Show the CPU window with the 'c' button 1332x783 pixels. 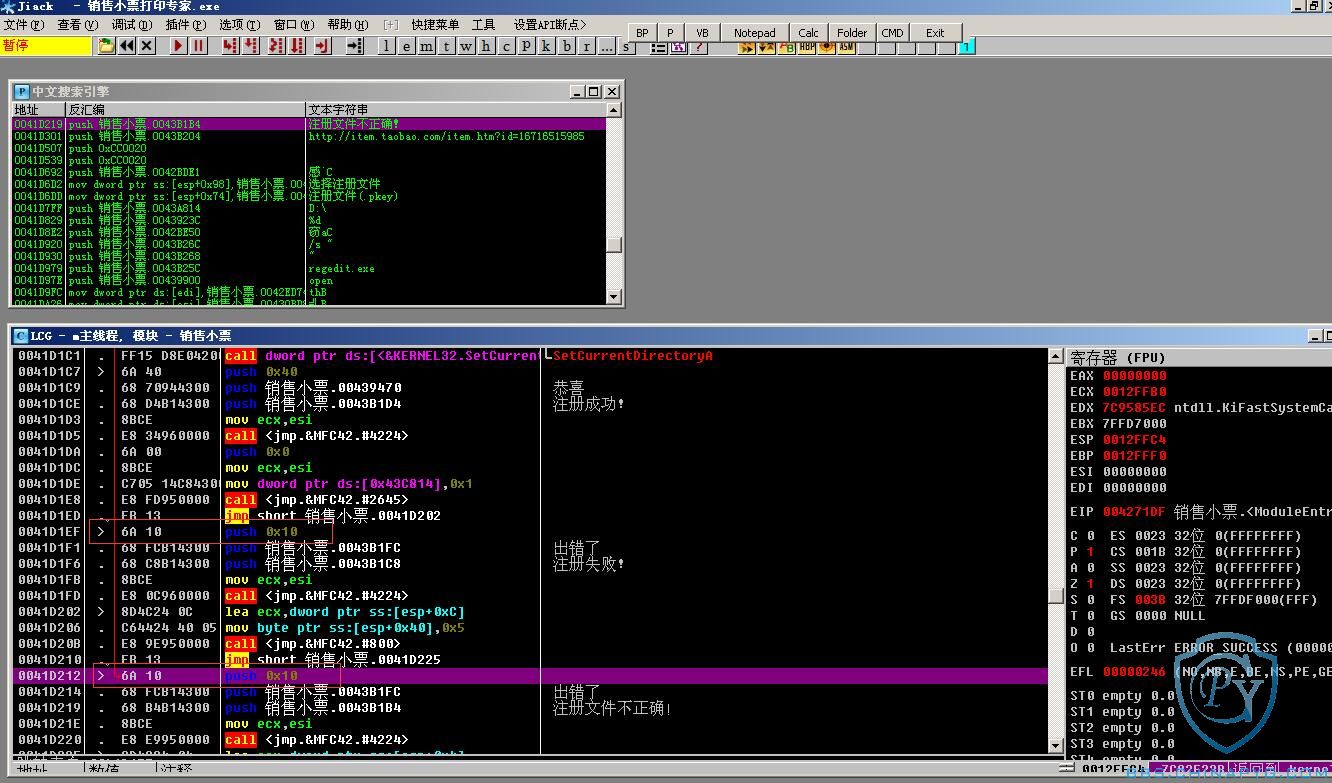[x=506, y=46]
